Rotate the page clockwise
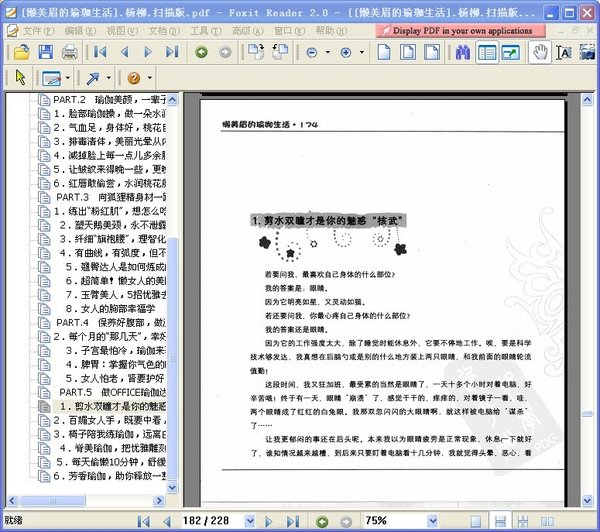Screen dimensions: 600x532 256,52
